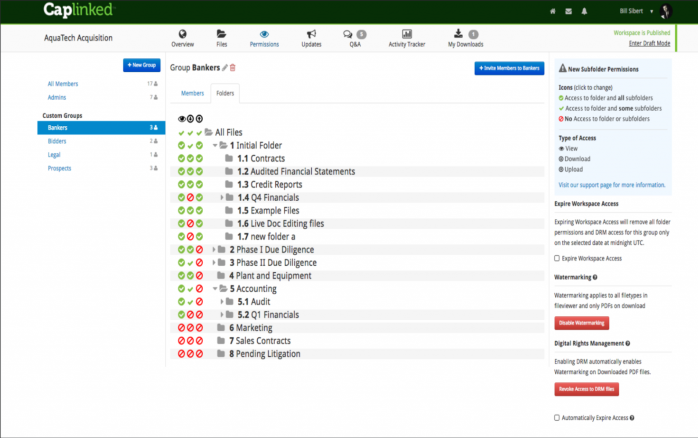Collapse the 1 Initial Folder tree node
The height and width of the screenshot is (438, 698).
point(215,146)
